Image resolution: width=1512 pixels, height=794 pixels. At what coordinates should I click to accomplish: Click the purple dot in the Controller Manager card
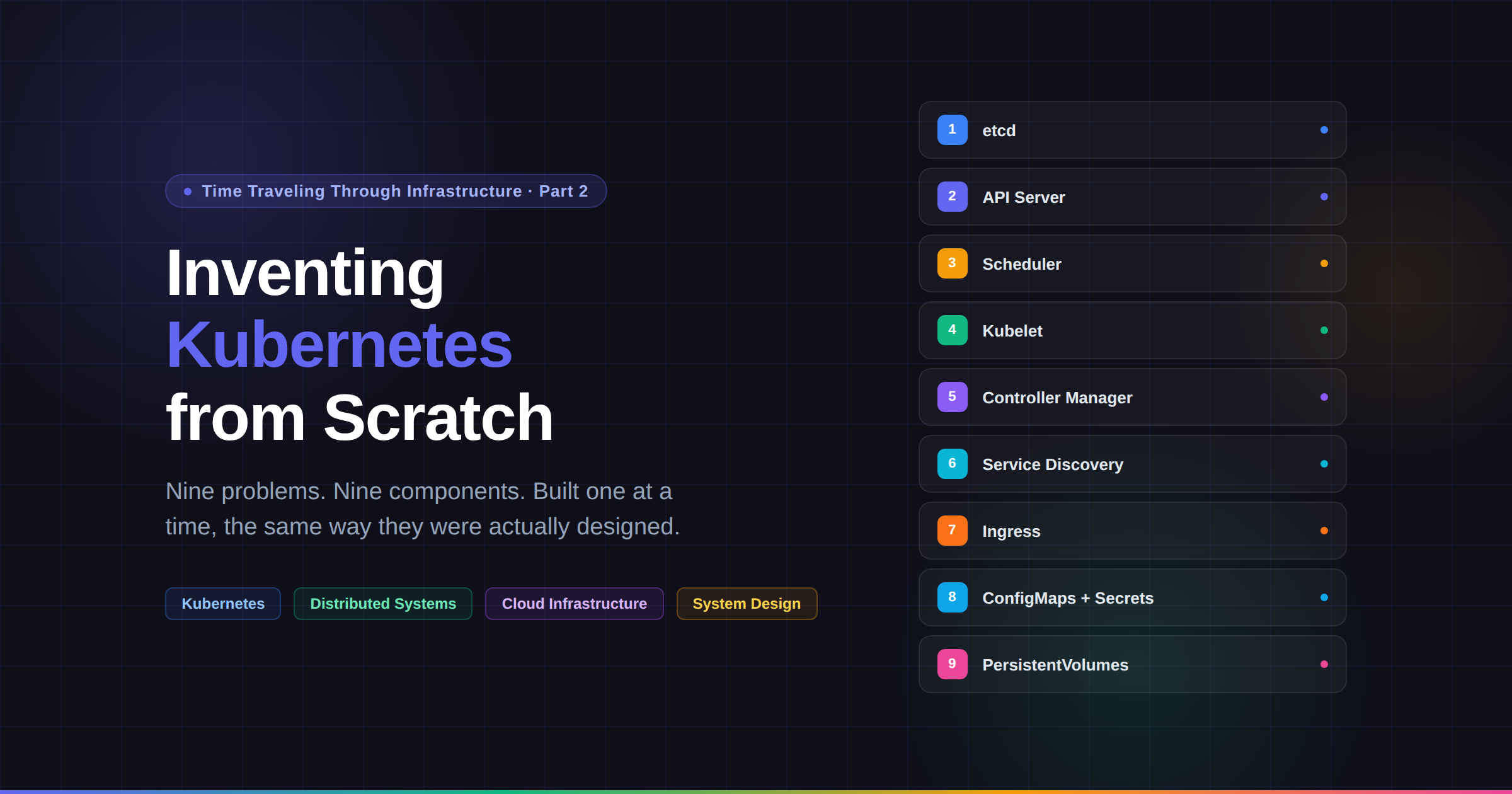(x=1324, y=397)
